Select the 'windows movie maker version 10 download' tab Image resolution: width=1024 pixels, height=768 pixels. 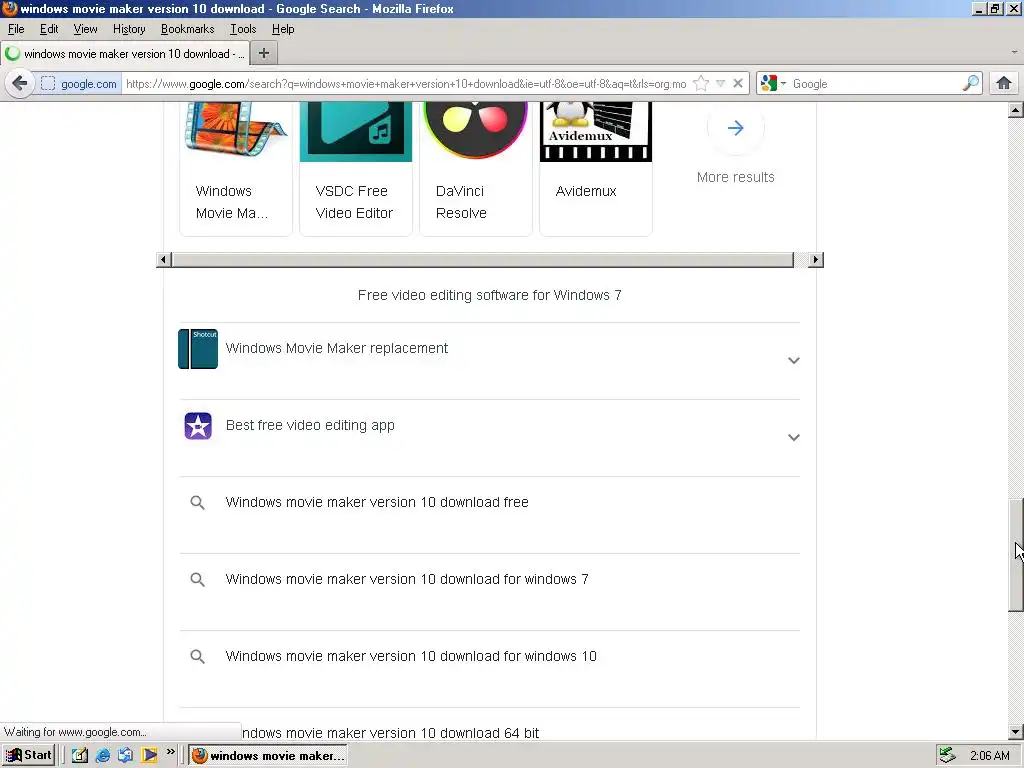[x=124, y=54]
